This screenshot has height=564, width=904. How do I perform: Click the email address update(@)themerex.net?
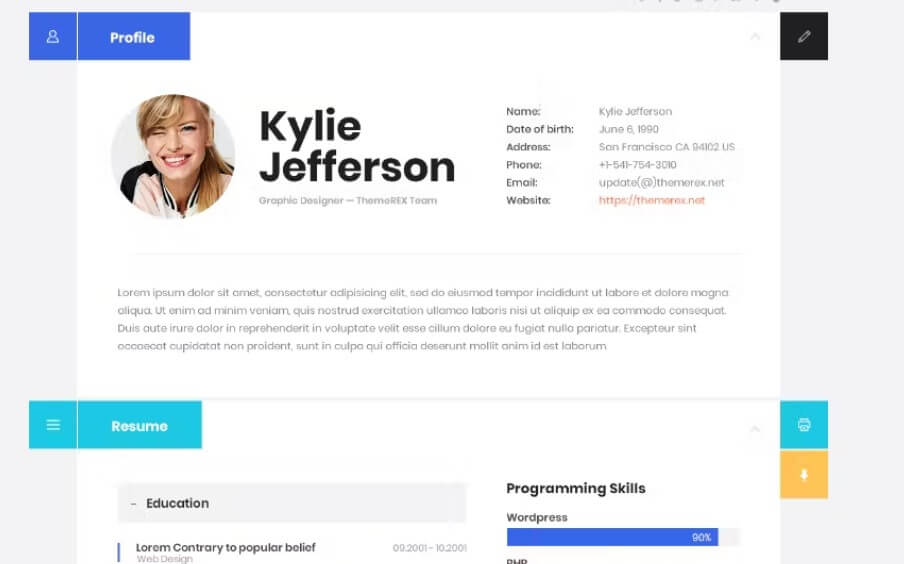point(661,182)
